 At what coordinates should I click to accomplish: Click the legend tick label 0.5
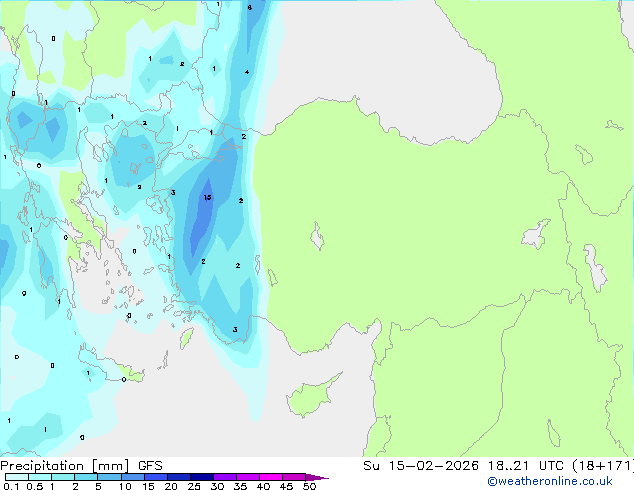34,486
